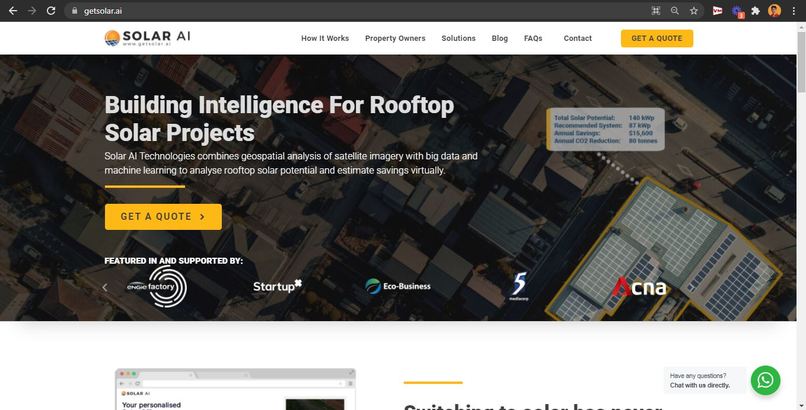Click 'FEATURED IN AND SUPPORTED BY:' text
This screenshot has width=806, height=410.
pyautogui.click(x=174, y=260)
